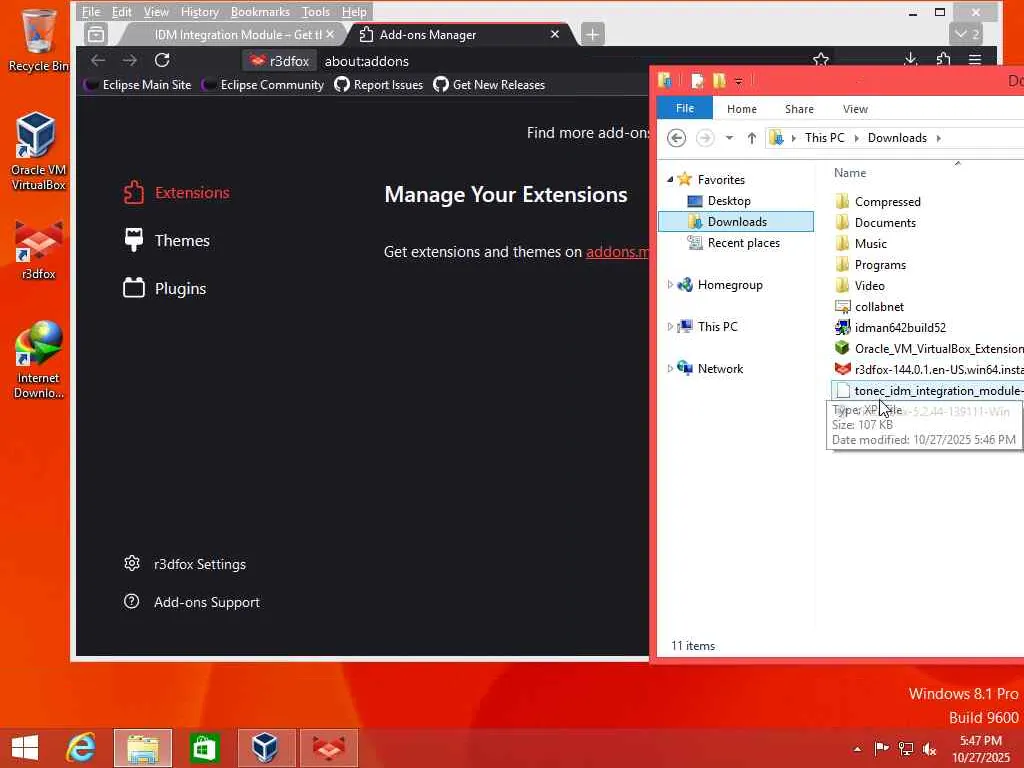The image size is (1024, 768).
Task: Open the Windows Start button
Action: (25, 748)
